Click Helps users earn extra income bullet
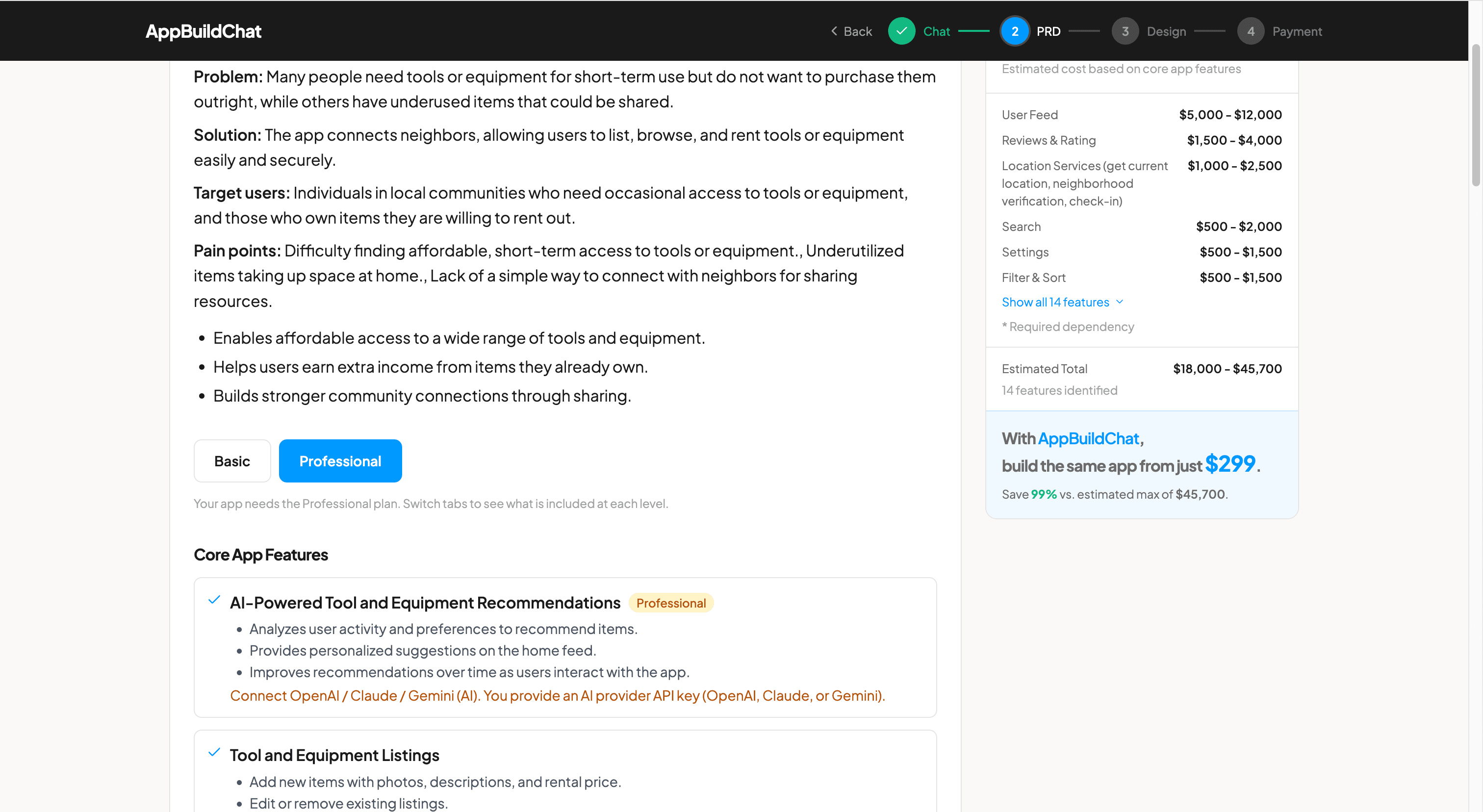 pyautogui.click(x=431, y=367)
